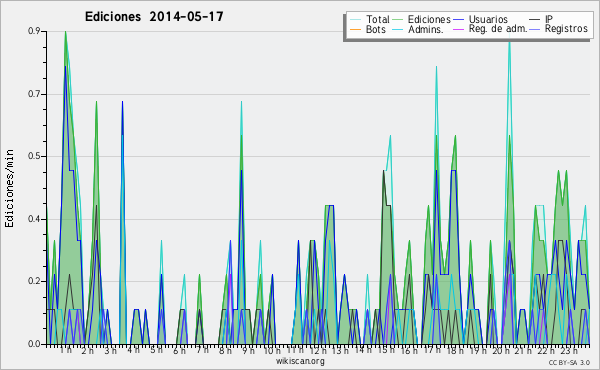Click the "7 h" x-axis tick label

tap(202, 350)
